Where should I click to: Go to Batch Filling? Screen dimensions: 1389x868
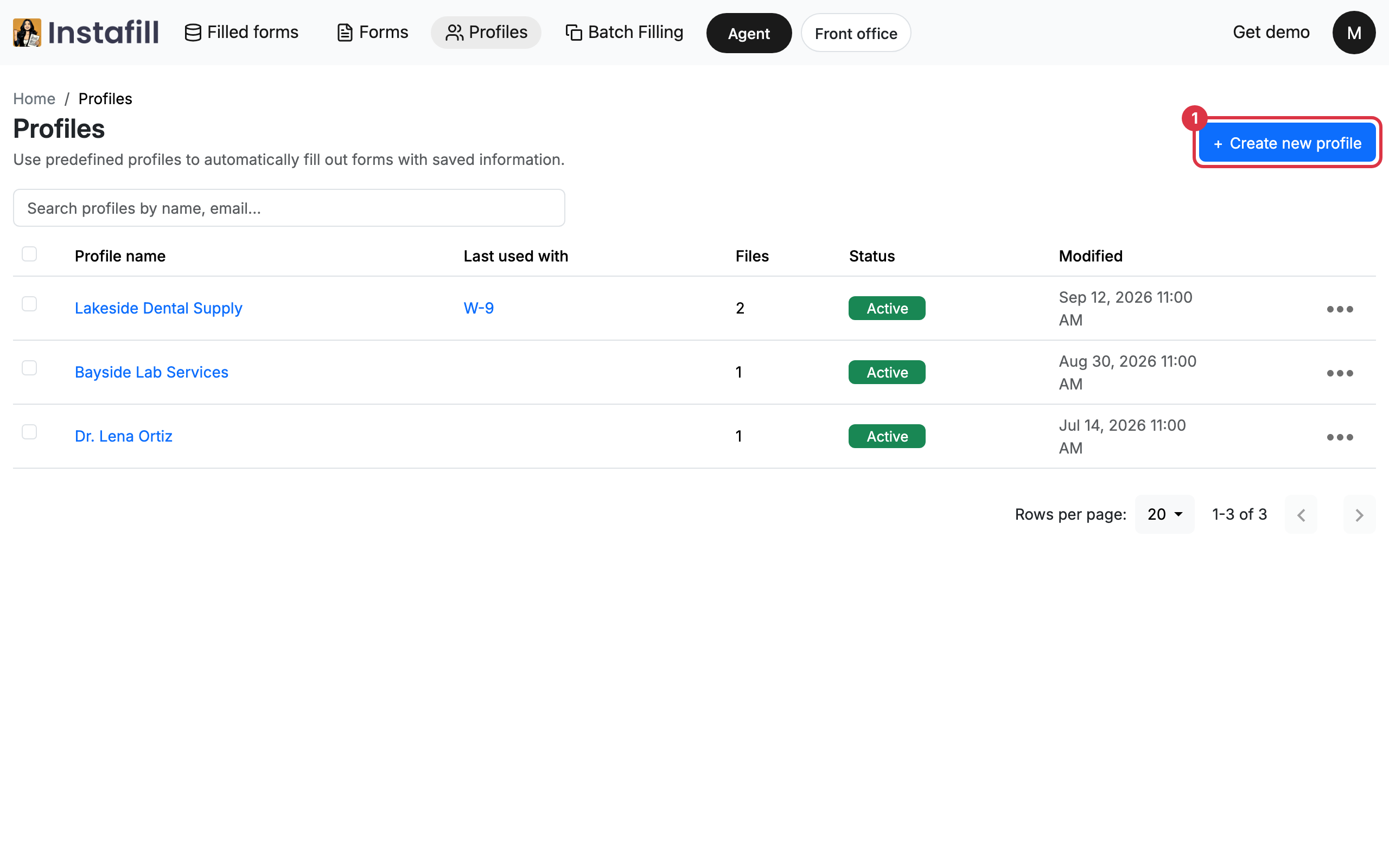[624, 32]
